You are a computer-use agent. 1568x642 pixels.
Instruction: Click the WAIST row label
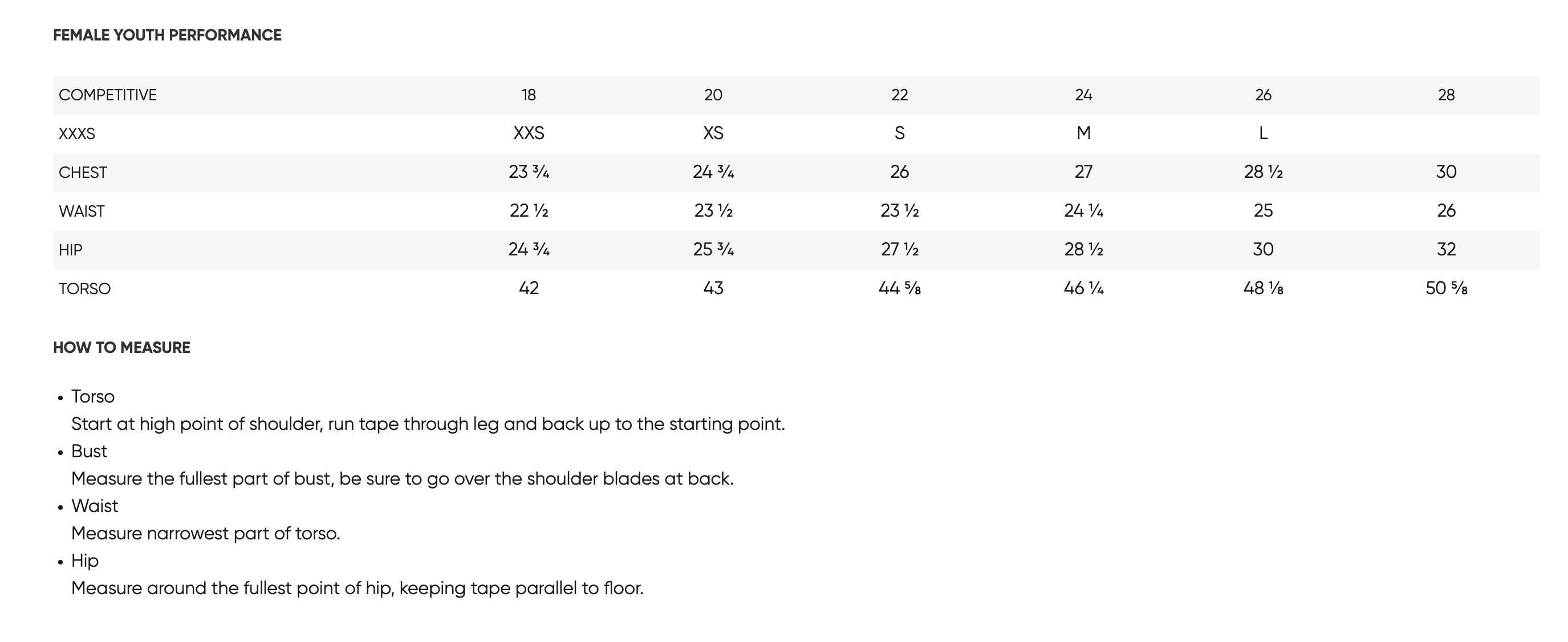tap(82, 211)
